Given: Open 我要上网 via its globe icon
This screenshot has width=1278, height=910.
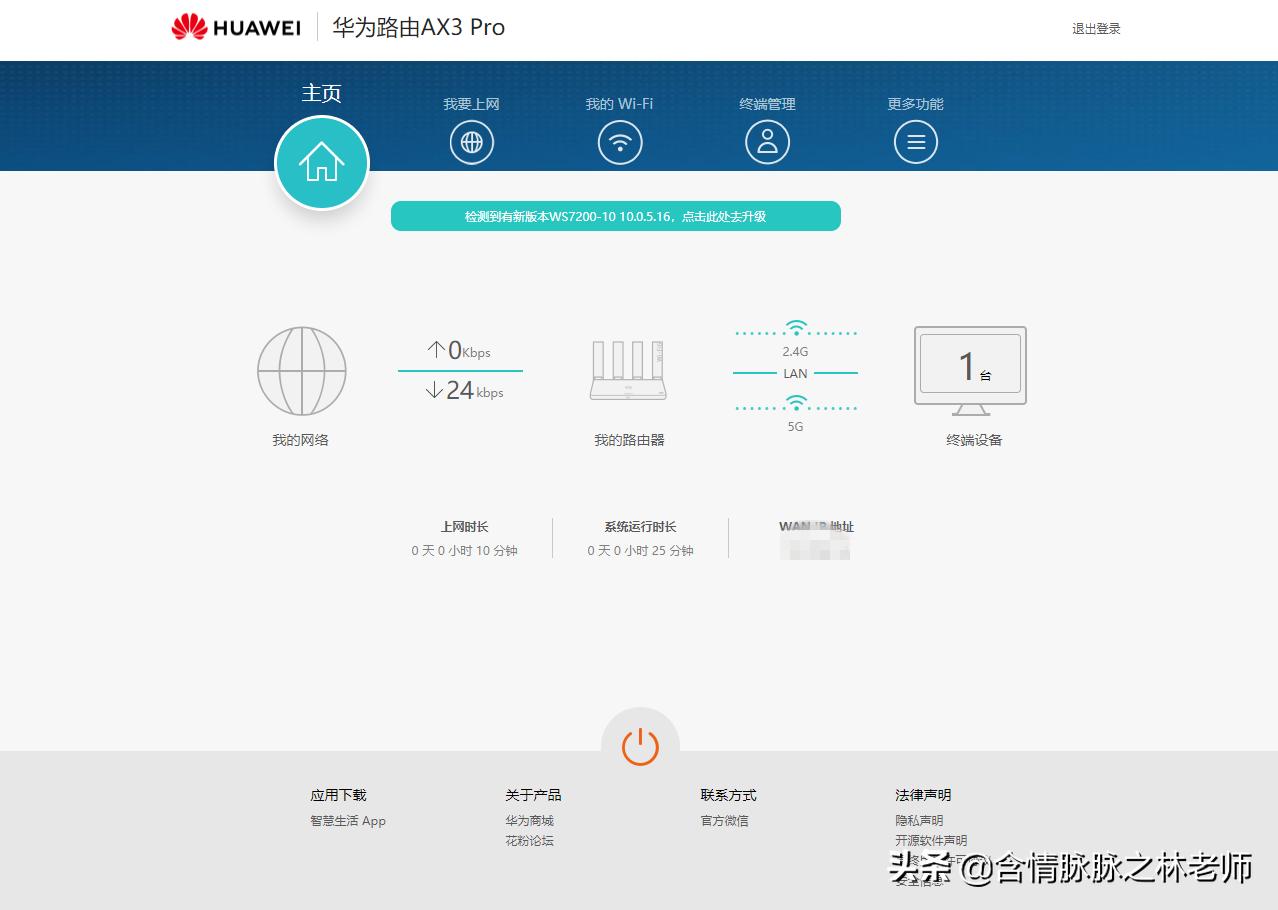Looking at the screenshot, I should [x=471, y=141].
